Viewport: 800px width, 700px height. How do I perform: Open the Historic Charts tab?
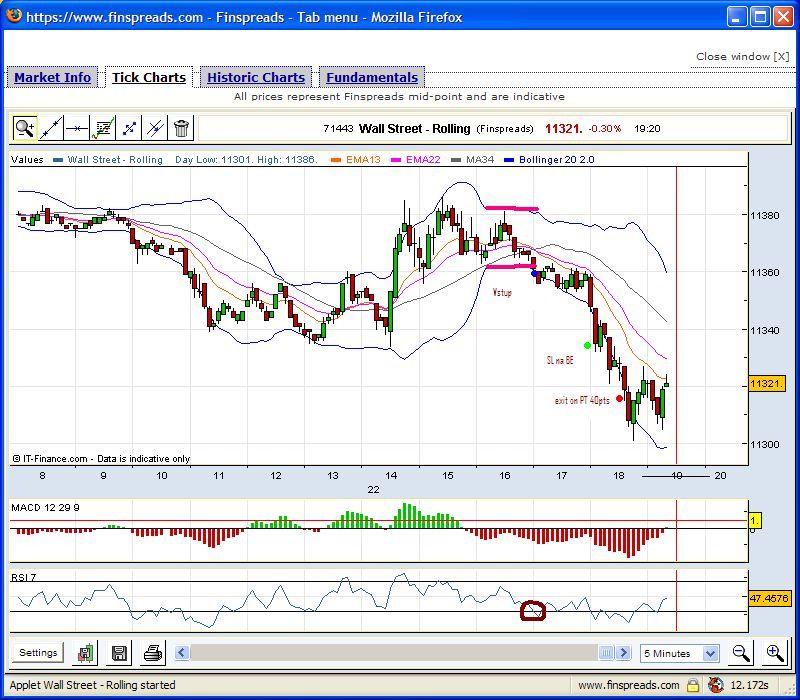[x=256, y=77]
